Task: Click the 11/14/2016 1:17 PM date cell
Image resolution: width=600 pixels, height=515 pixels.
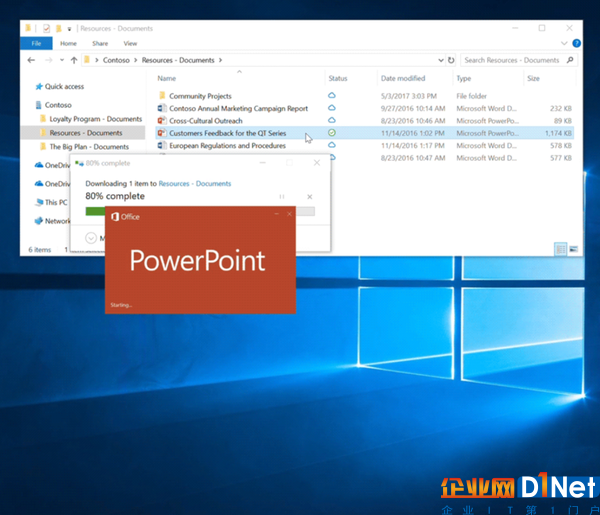Action: pyautogui.click(x=412, y=146)
